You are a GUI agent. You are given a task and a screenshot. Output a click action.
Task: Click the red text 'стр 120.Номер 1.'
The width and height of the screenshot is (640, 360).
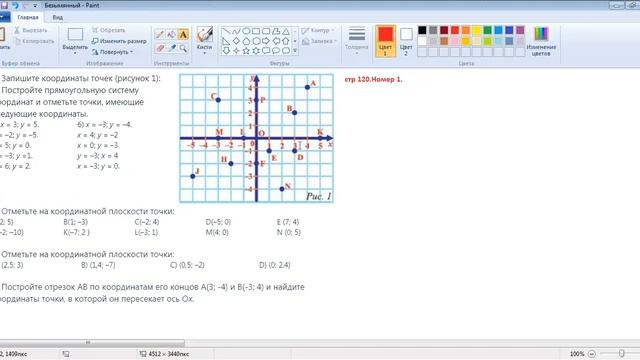click(373, 79)
